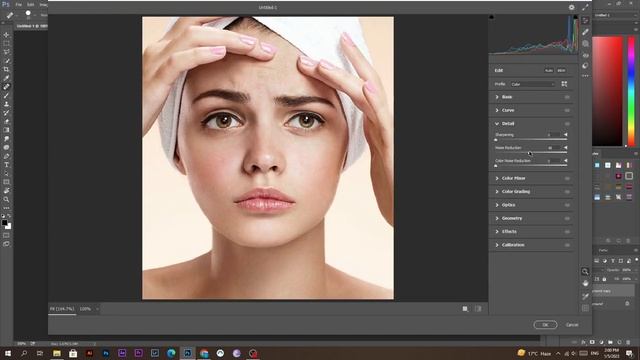Viewport: 640px width, 360px height.
Task: Click the 100% zoom button
Action: 85,309
